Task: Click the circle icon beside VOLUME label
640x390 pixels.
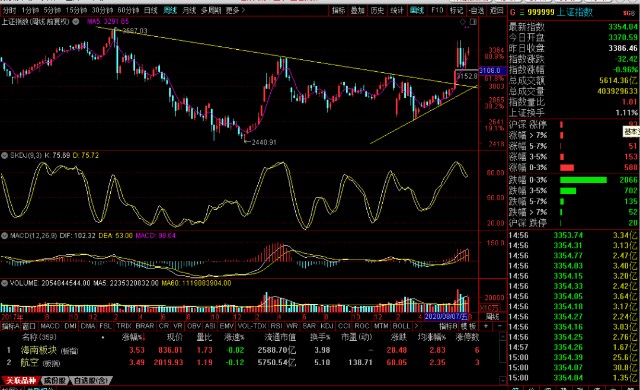Action: [4, 283]
